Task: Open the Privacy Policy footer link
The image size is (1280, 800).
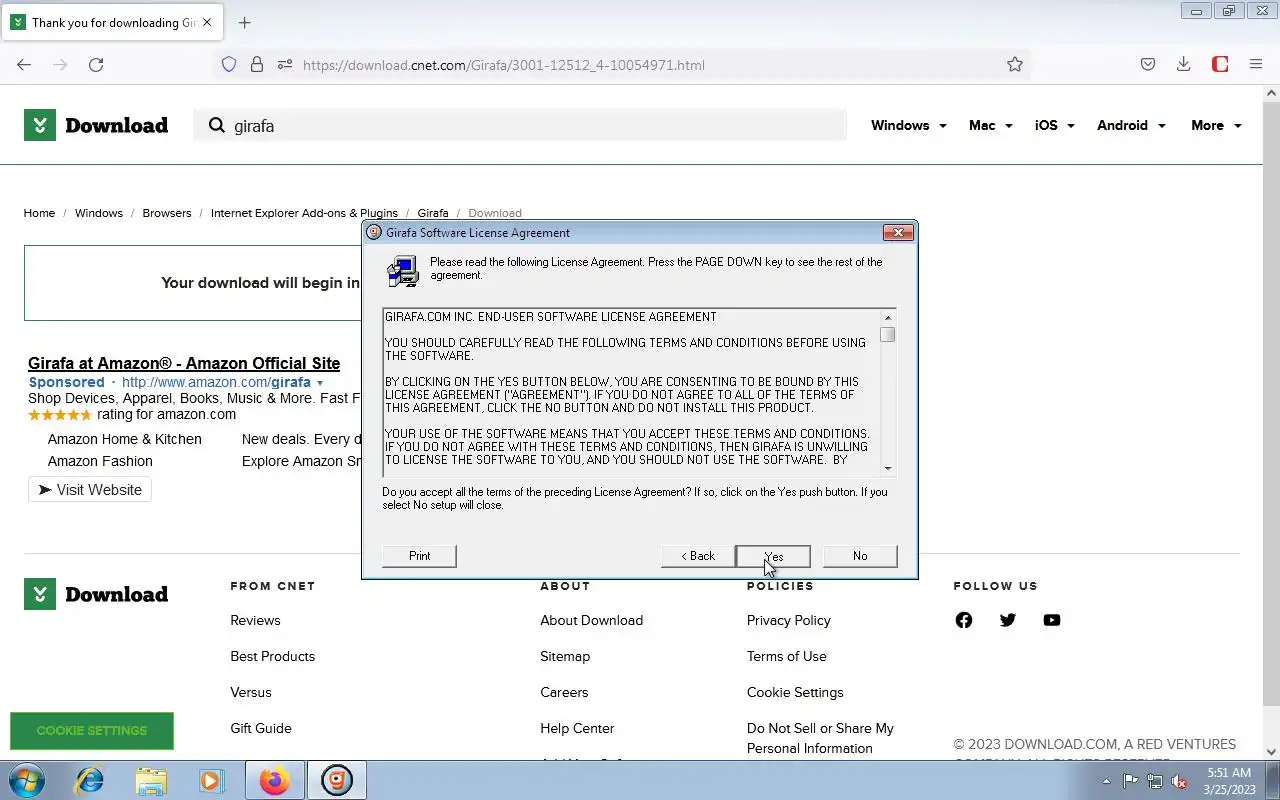Action: click(x=788, y=620)
